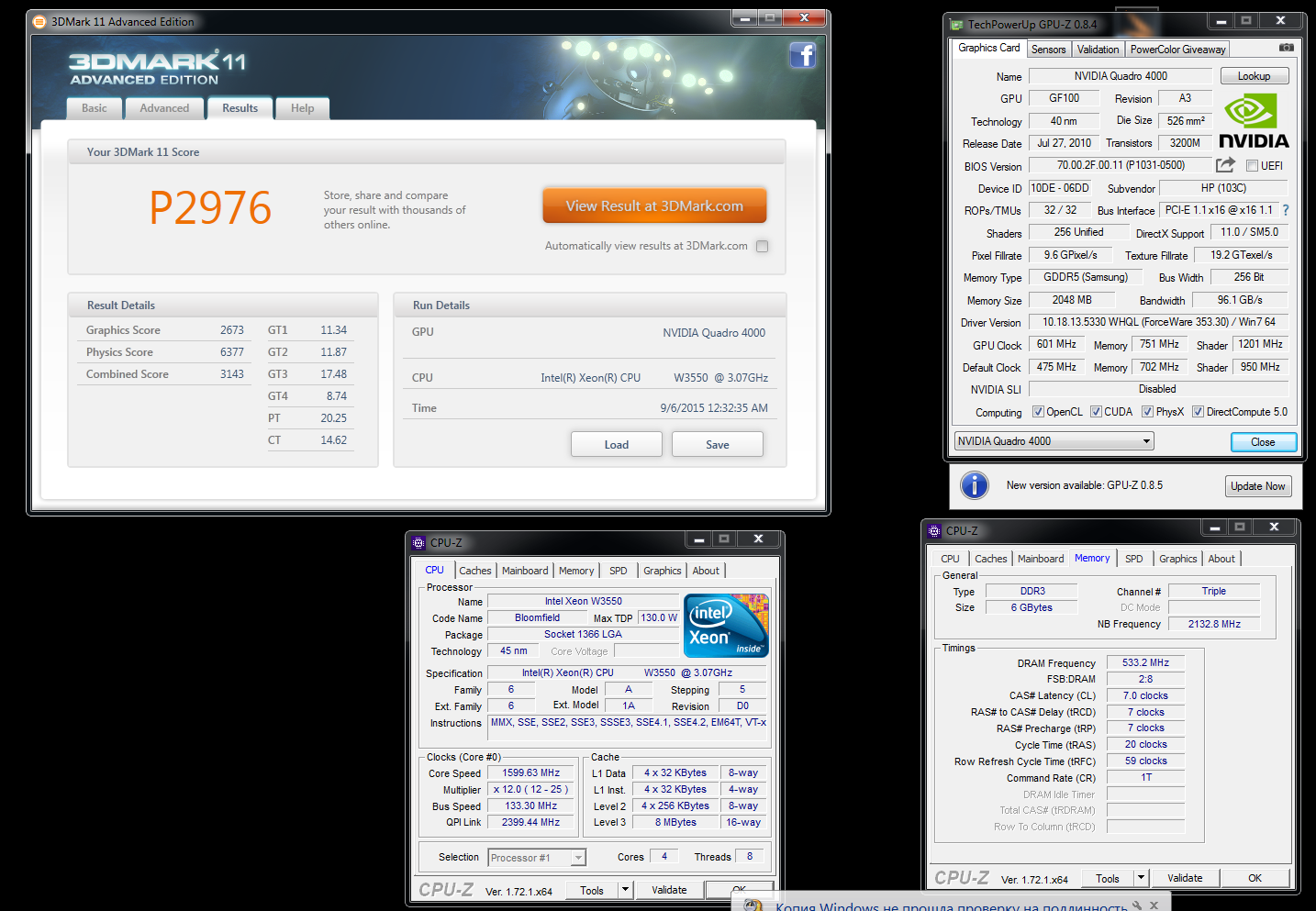Click the Facebook icon in 3DMark
Screen dimensions: 1316x911
(x=803, y=56)
